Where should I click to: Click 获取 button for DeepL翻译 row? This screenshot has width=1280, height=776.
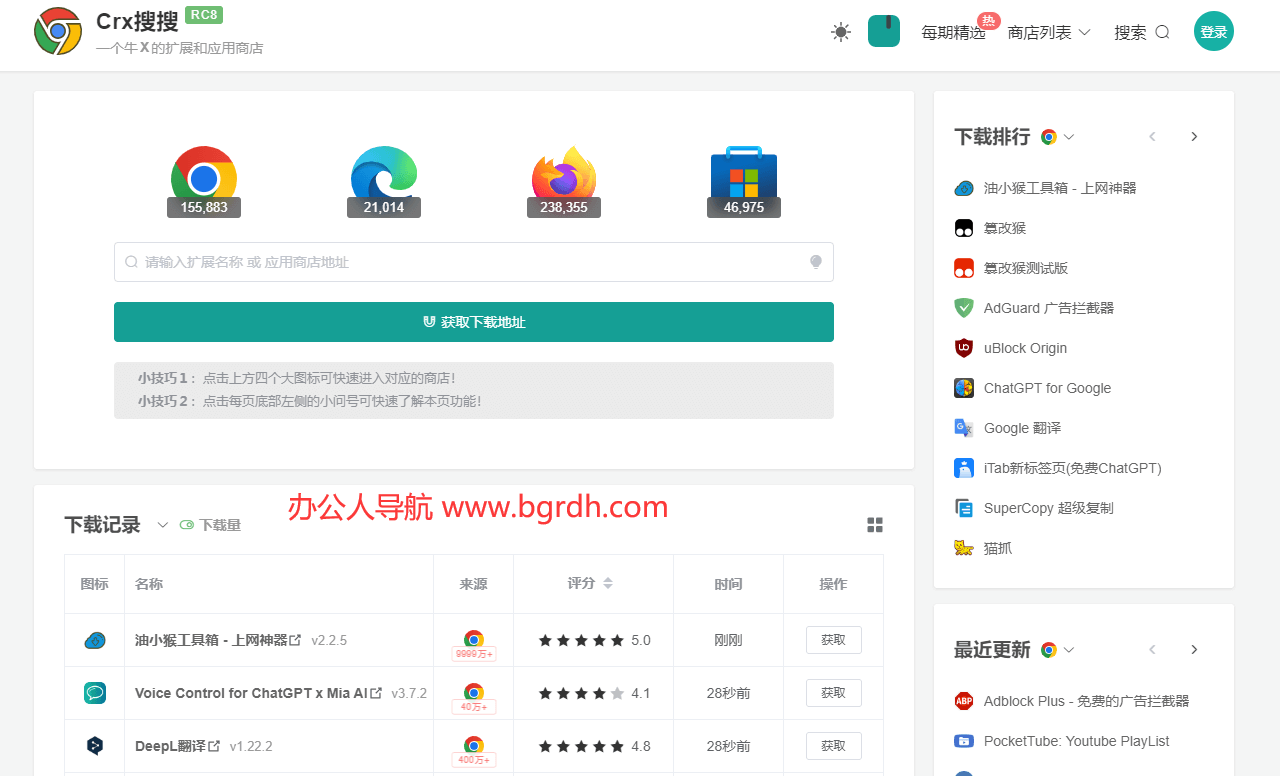tap(834, 746)
